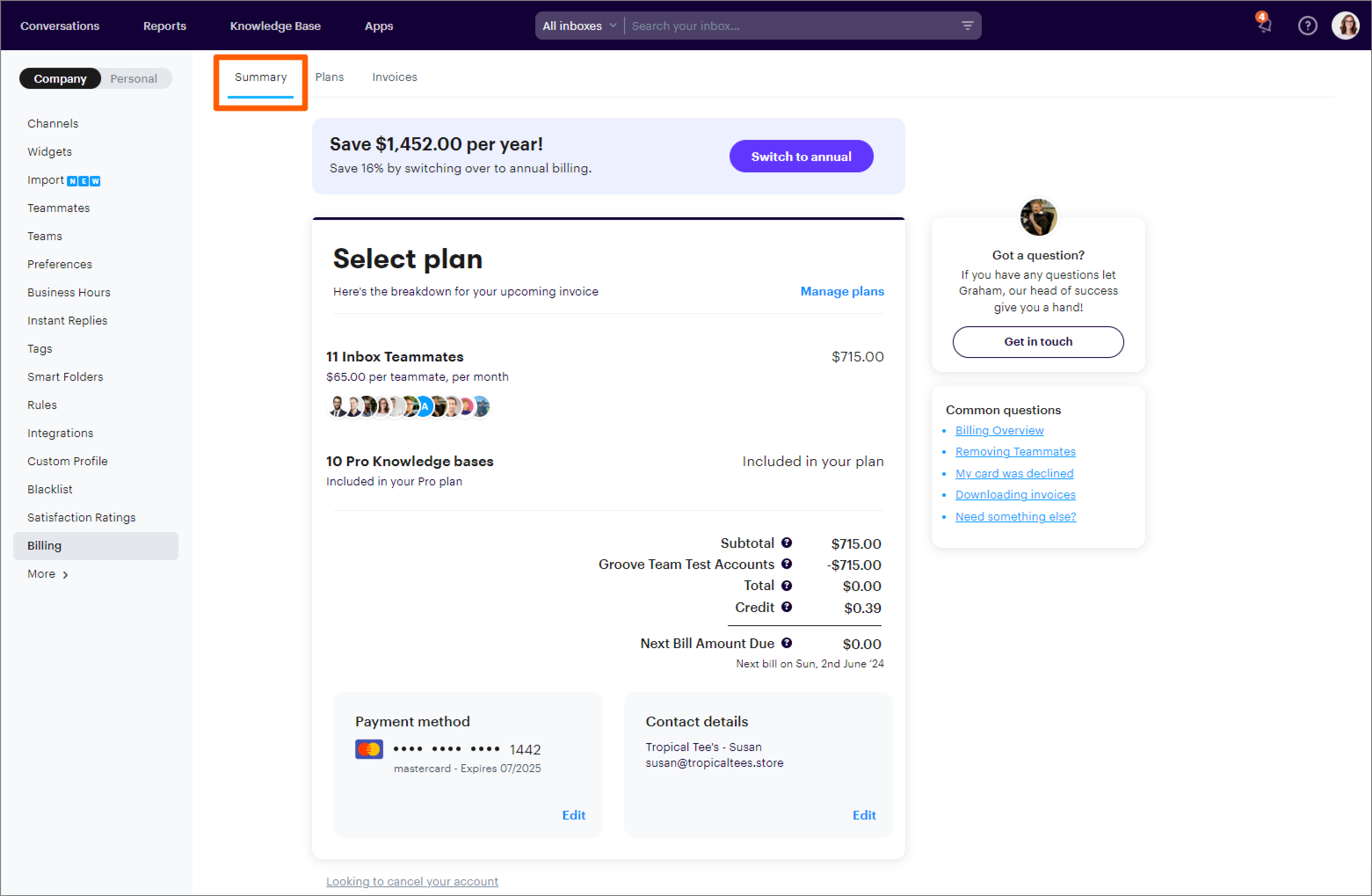Image resolution: width=1372 pixels, height=896 pixels.
Task: Click info icon next to Groove Team Test Accounts
Action: (x=787, y=564)
